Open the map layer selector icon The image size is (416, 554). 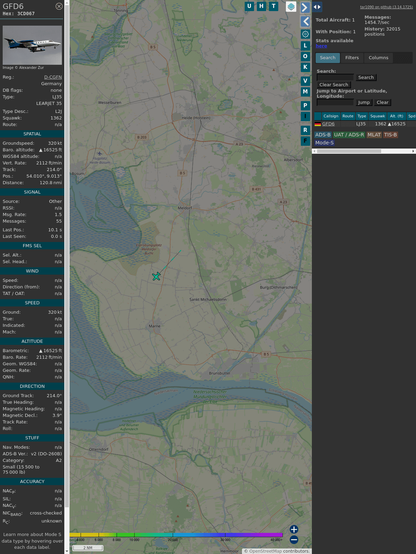(x=291, y=7)
